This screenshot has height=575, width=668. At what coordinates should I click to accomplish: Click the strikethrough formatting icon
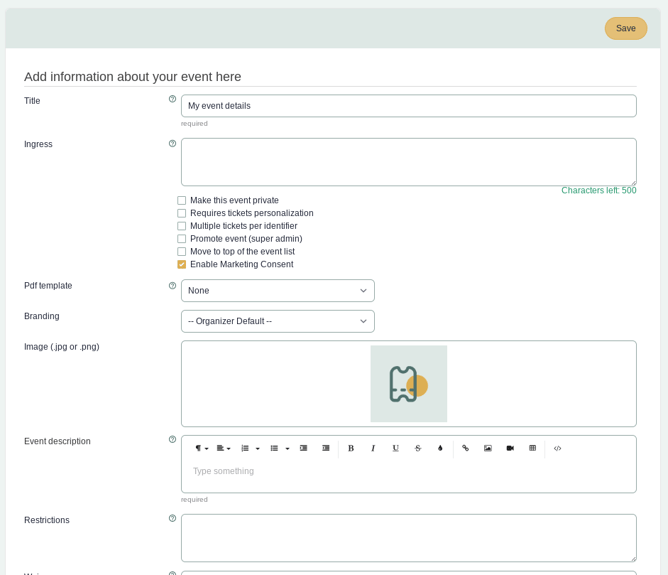(418, 448)
